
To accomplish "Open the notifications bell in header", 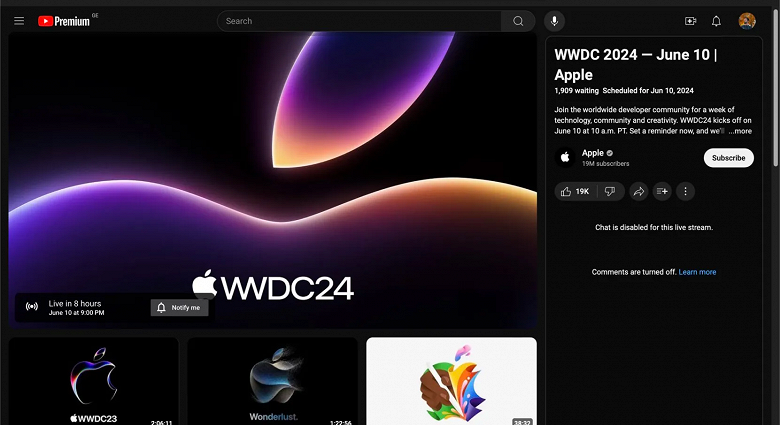I will click(716, 21).
